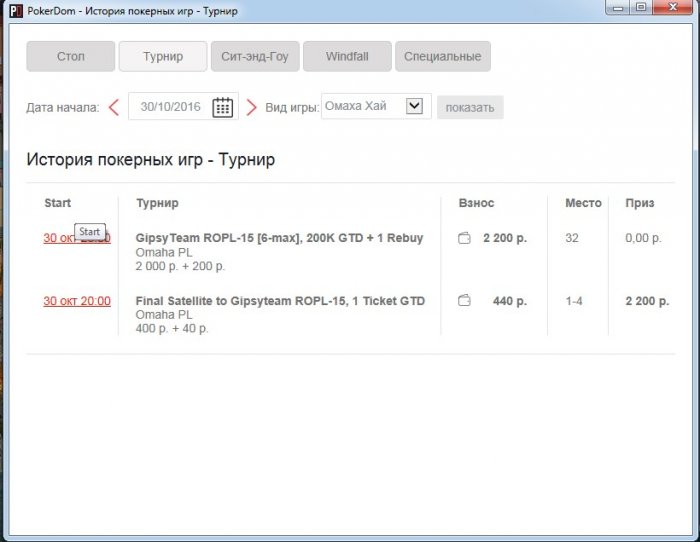Switch to the Стол tab
Image resolution: width=700 pixels, height=542 pixels.
[71, 56]
